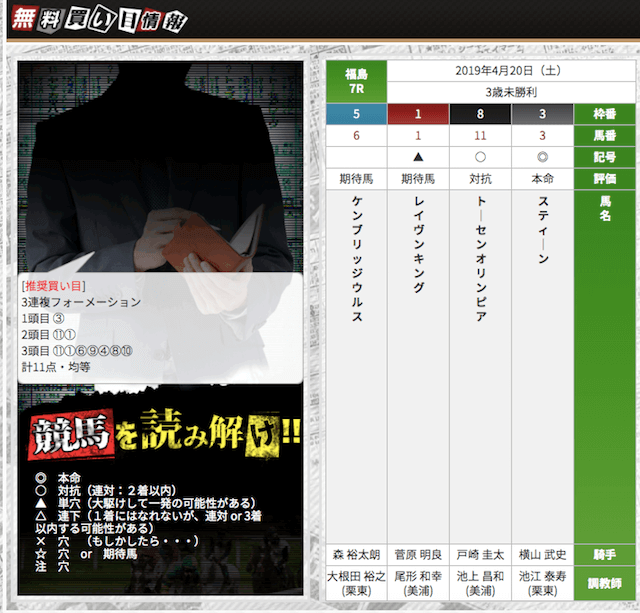
Task: Click the ◎ 本命 legend entry
Action: (58, 478)
